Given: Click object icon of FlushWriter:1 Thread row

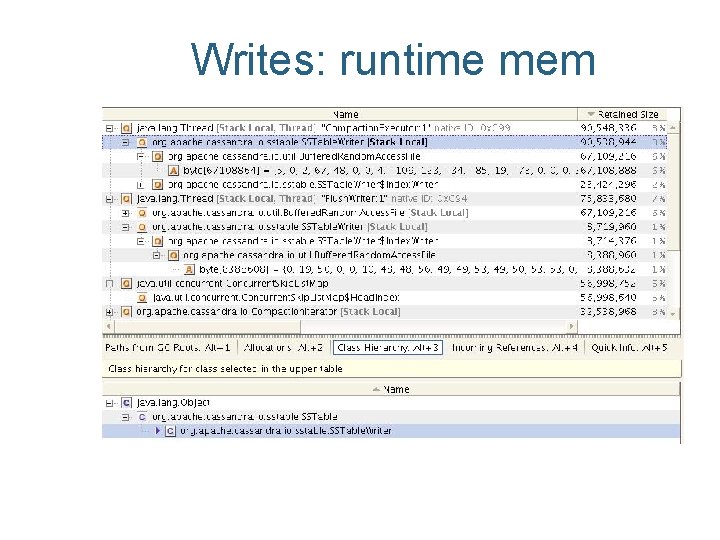Looking at the screenshot, I should [x=126, y=199].
